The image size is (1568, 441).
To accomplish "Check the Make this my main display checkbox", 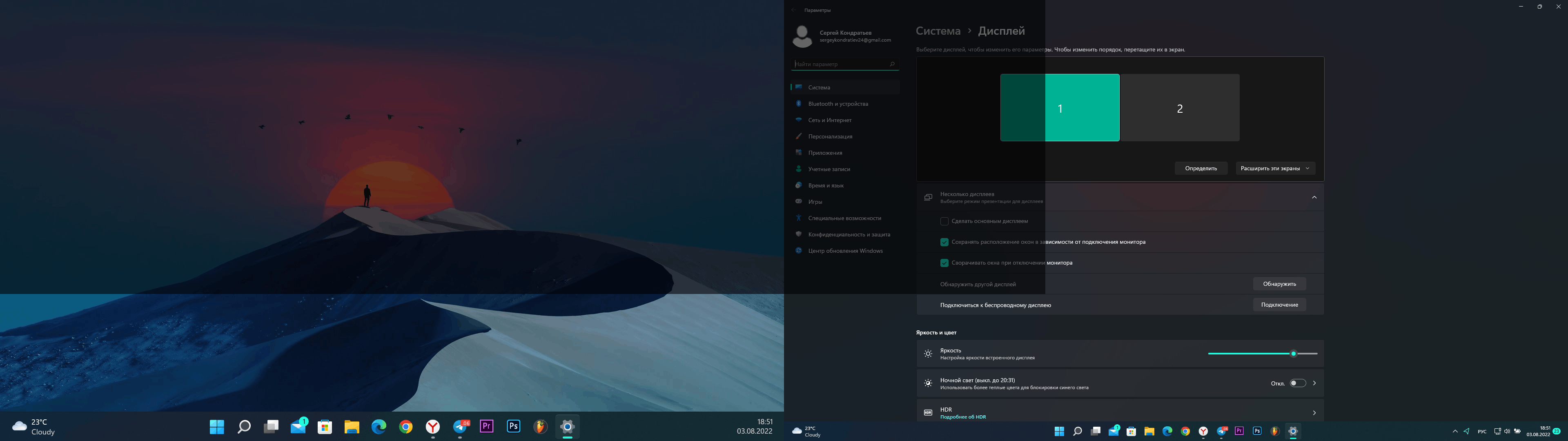I will pyautogui.click(x=944, y=221).
